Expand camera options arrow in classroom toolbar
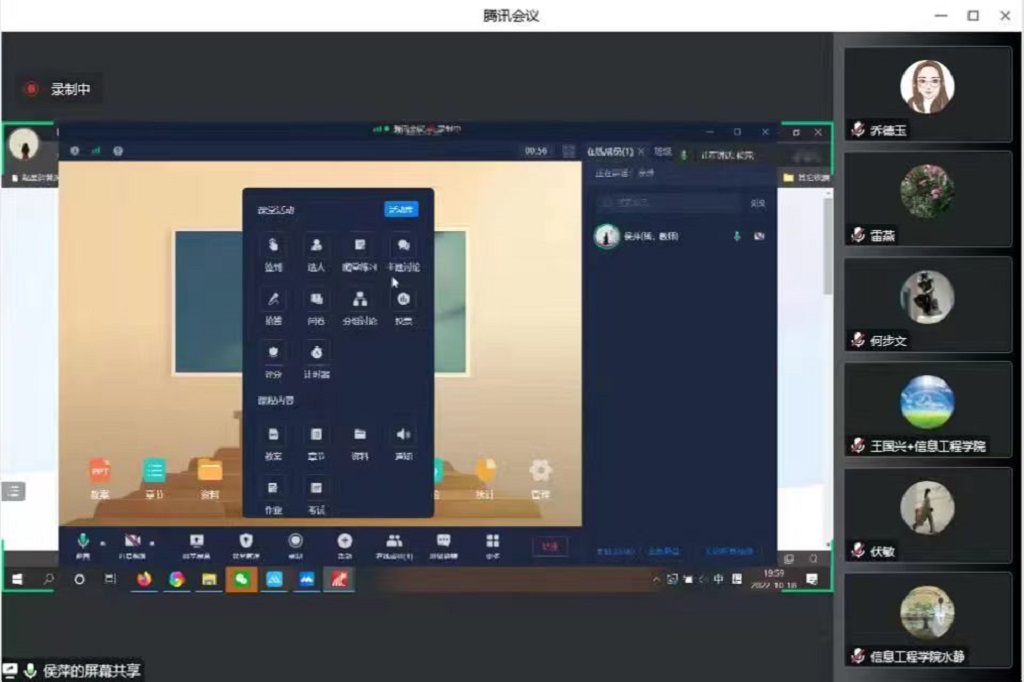The width and height of the screenshot is (1024, 682). click(x=152, y=542)
